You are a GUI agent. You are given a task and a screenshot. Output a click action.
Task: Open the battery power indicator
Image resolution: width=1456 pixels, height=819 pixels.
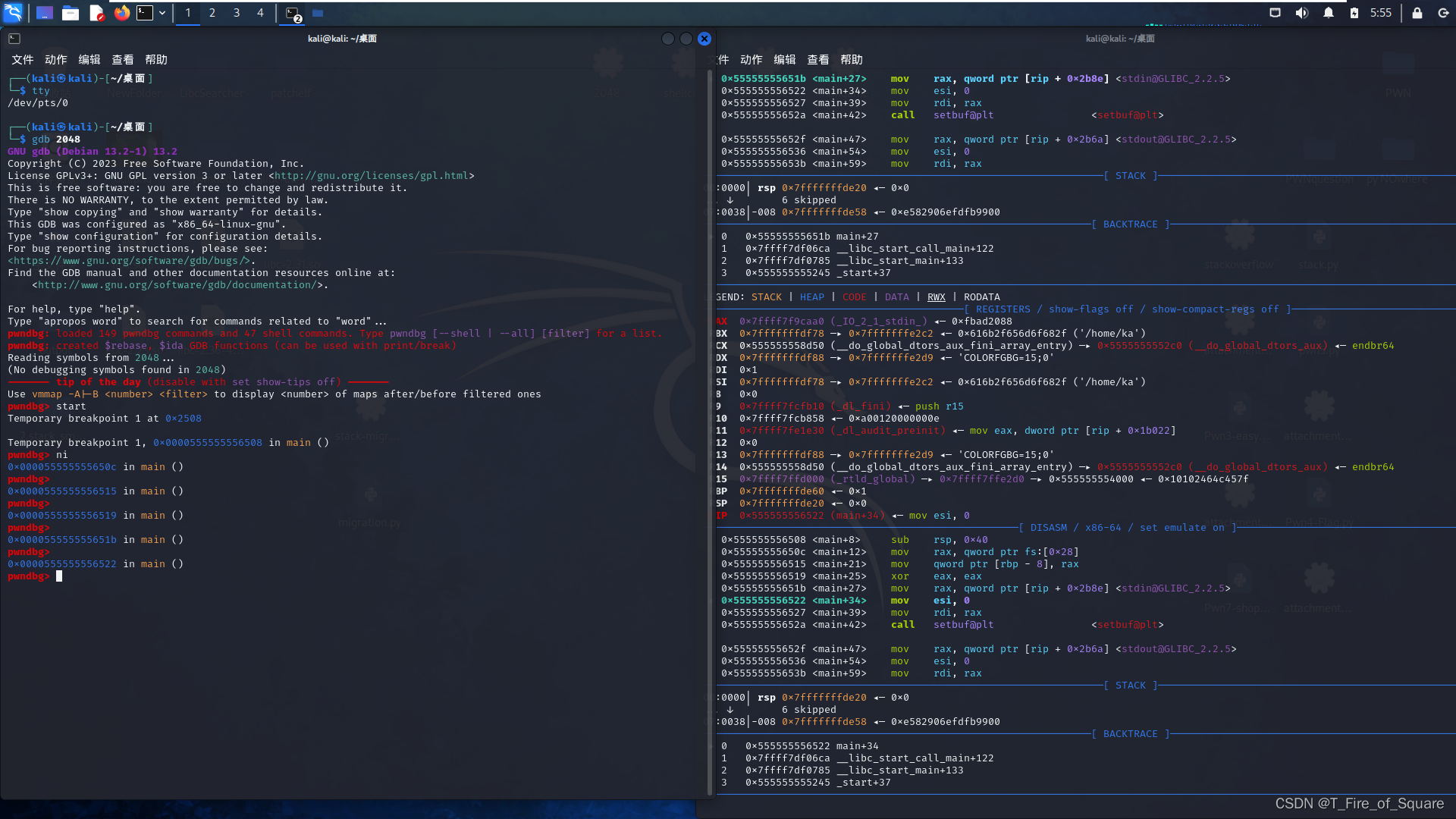click(x=1354, y=13)
